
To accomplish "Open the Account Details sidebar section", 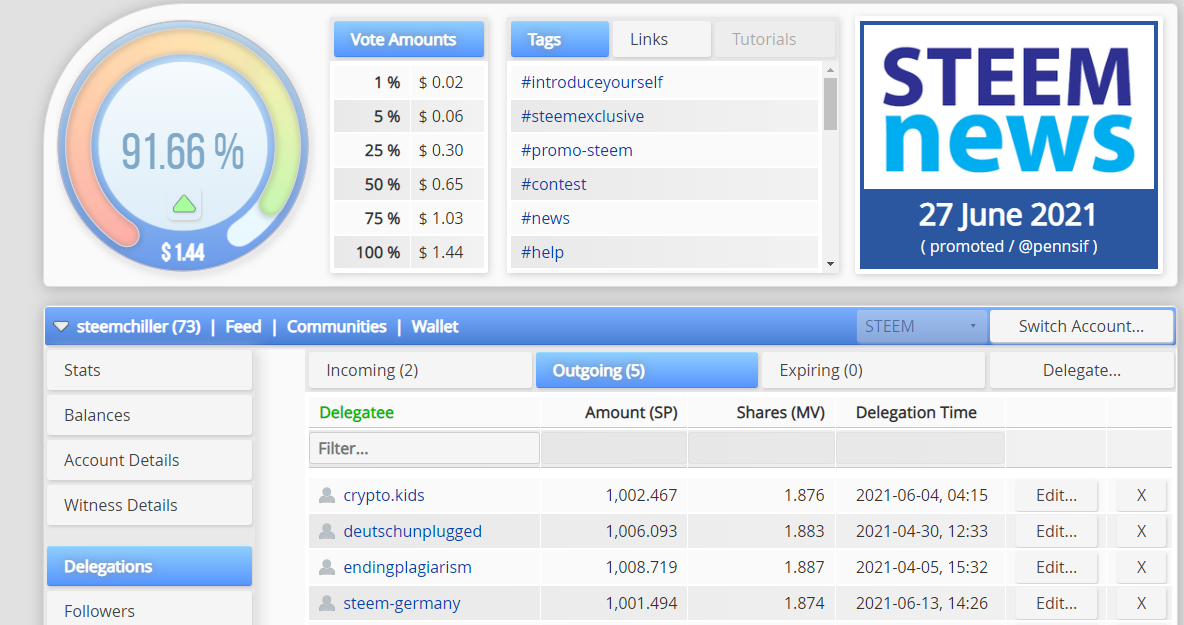I will point(150,460).
